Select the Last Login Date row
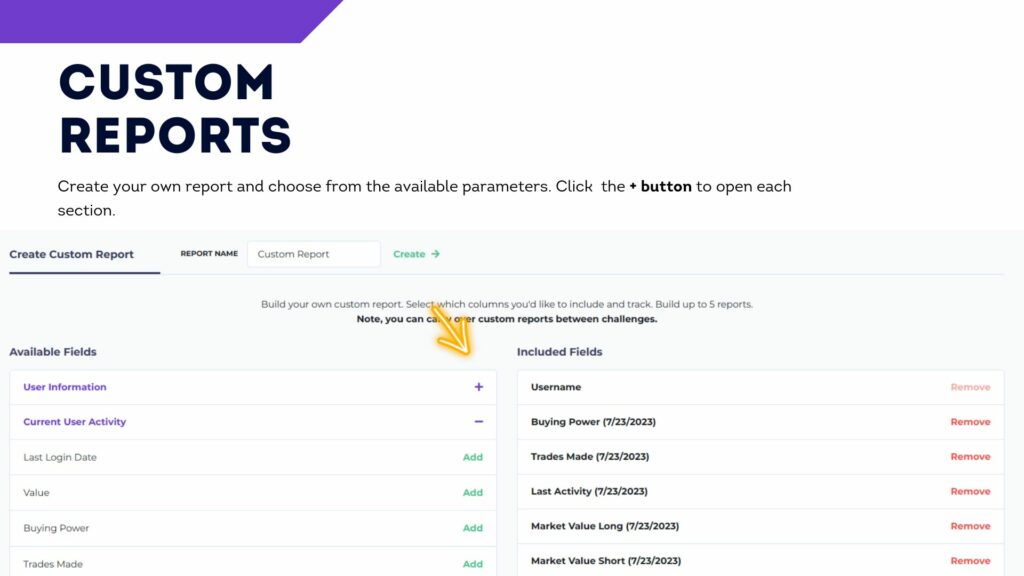The height and width of the screenshot is (576, 1024). (253, 457)
